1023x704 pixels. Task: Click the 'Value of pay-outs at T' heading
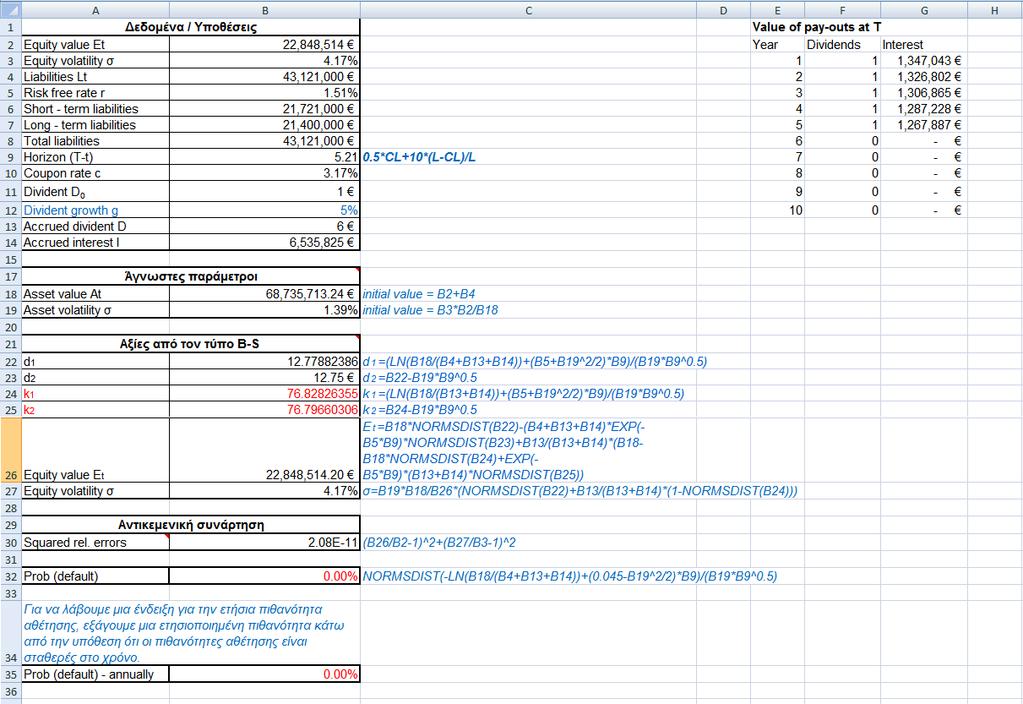coord(817,27)
